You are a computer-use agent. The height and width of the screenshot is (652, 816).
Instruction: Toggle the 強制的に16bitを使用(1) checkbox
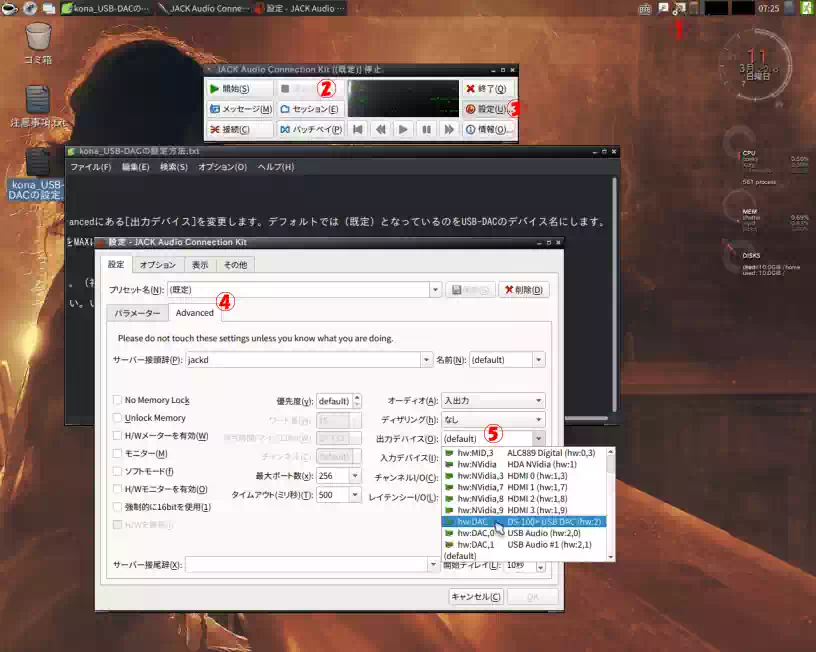point(117,507)
